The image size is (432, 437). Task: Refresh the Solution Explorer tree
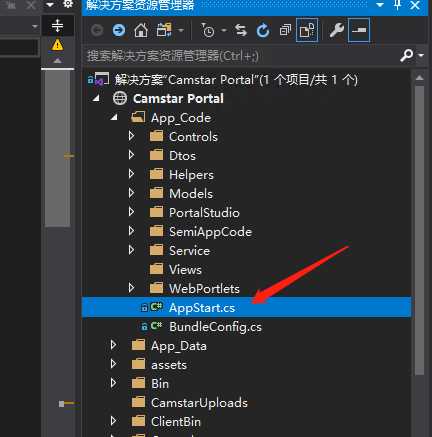coord(263,31)
